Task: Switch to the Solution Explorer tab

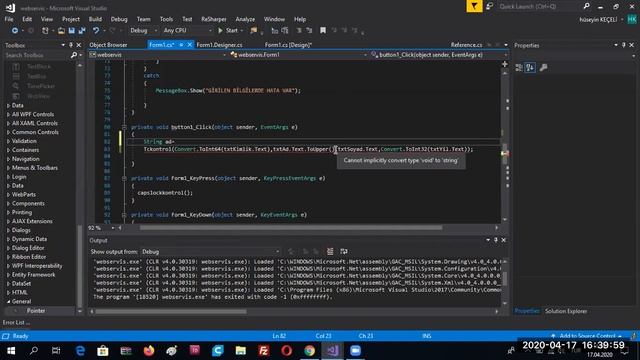Action: 566,311
